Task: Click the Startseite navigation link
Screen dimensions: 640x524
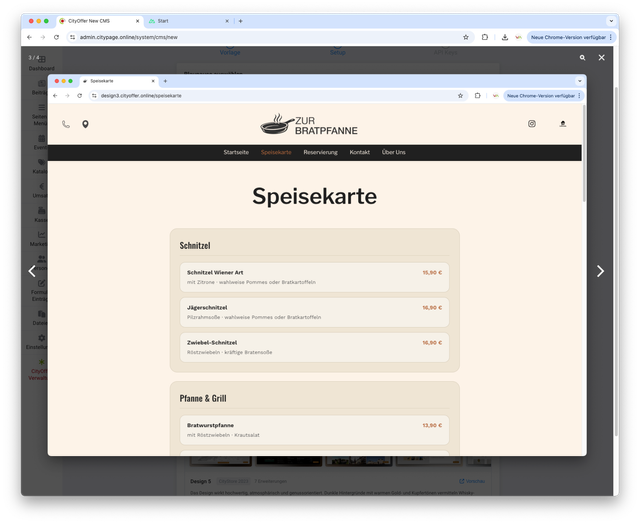Action: [236, 152]
